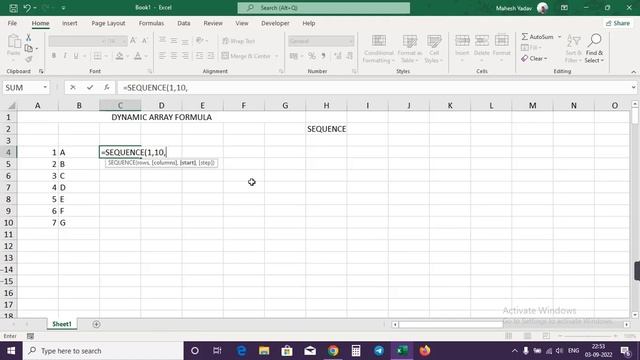Click the Save icon in title bar
Viewport: 640px width, 360px height.
[x=13, y=8]
